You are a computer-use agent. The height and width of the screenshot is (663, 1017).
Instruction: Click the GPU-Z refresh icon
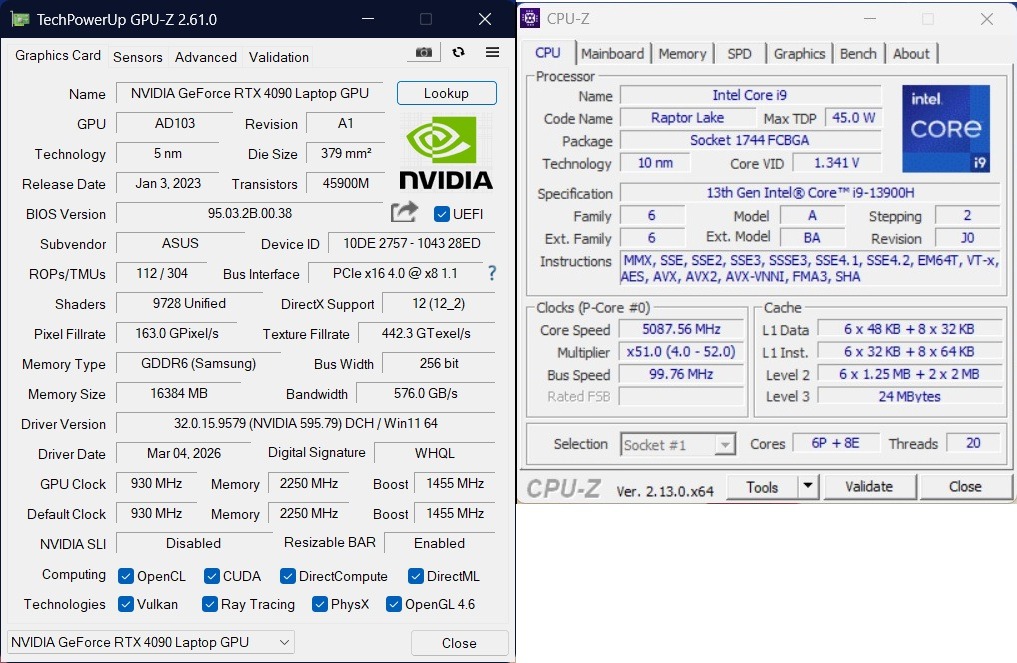point(459,52)
